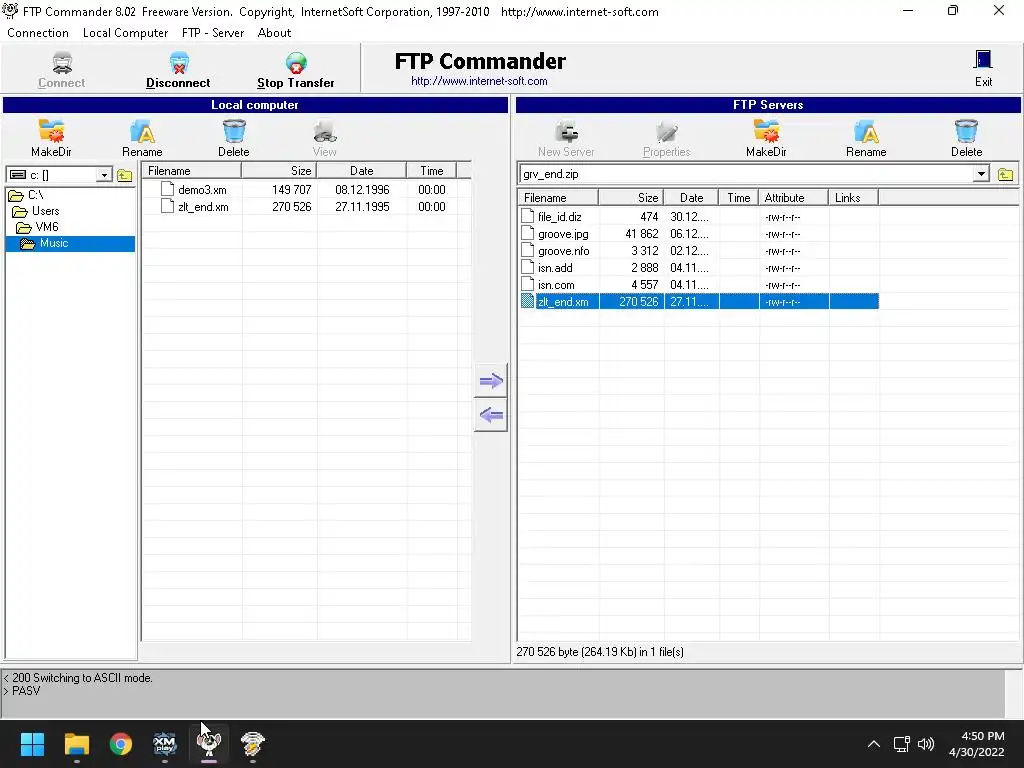Click the FTP log message area

pos(503,694)
